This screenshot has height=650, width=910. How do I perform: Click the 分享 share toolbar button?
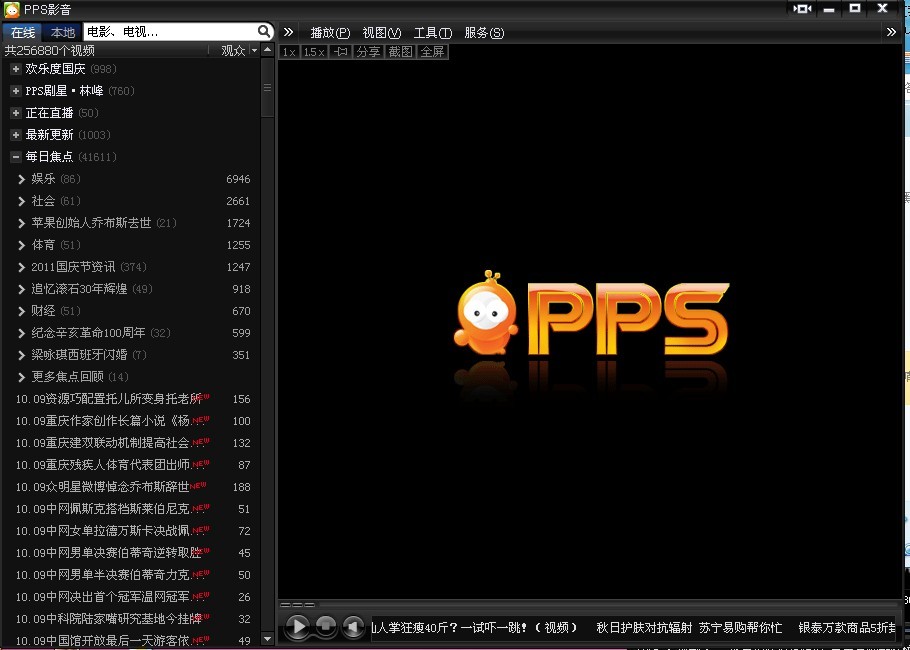coord(368,51)
